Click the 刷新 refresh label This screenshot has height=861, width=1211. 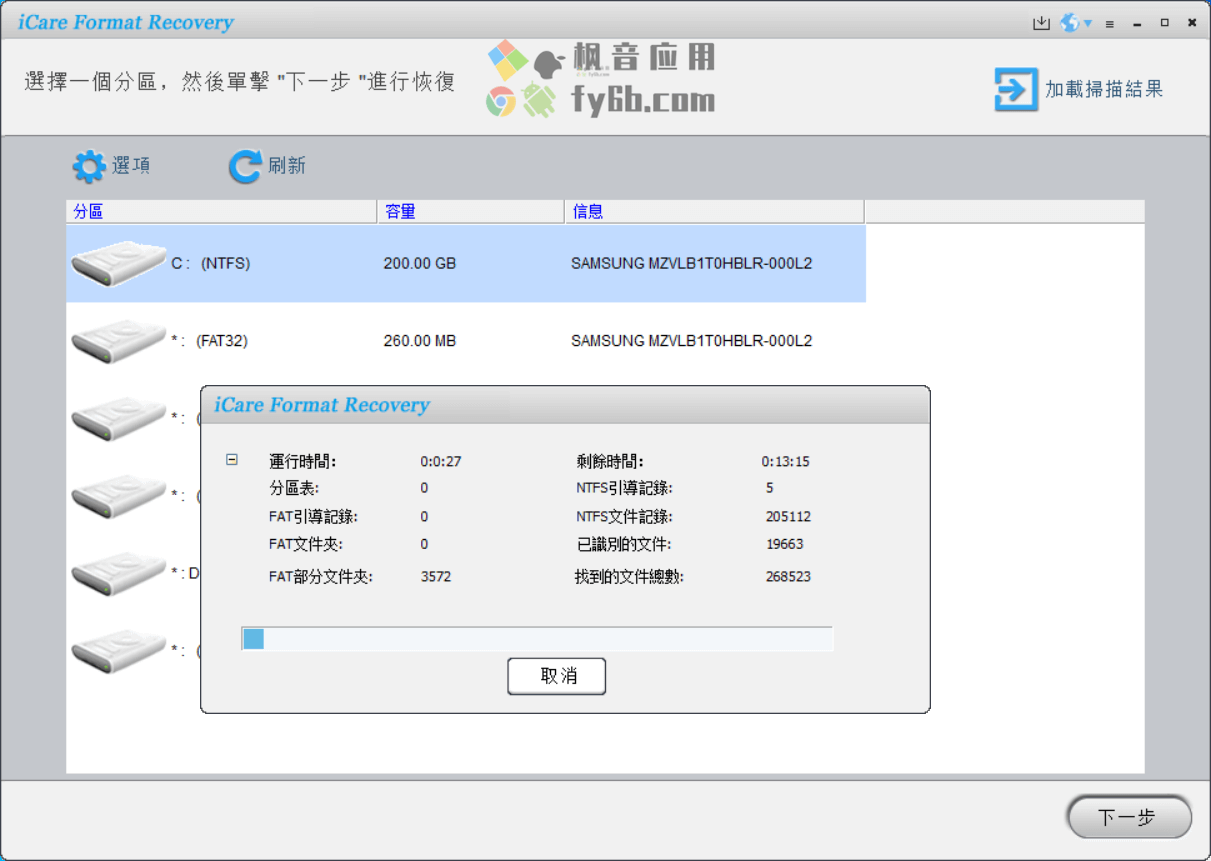pos(287,166)
